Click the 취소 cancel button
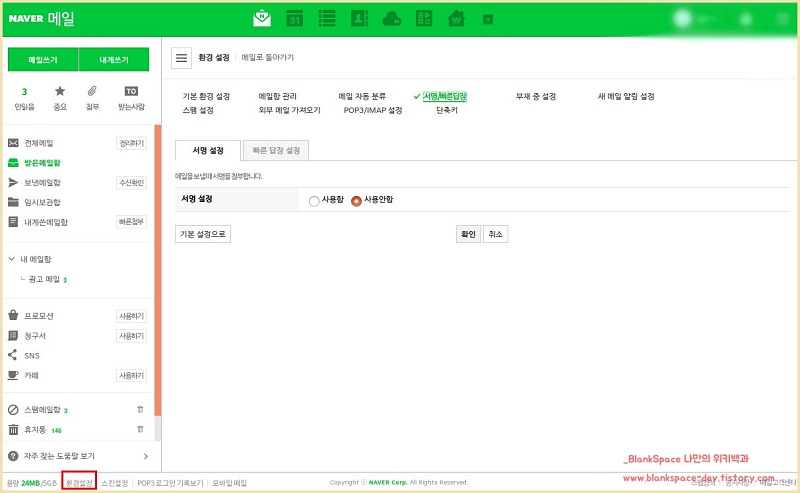This screenshot has width=800, height=493. pos(495,234)
